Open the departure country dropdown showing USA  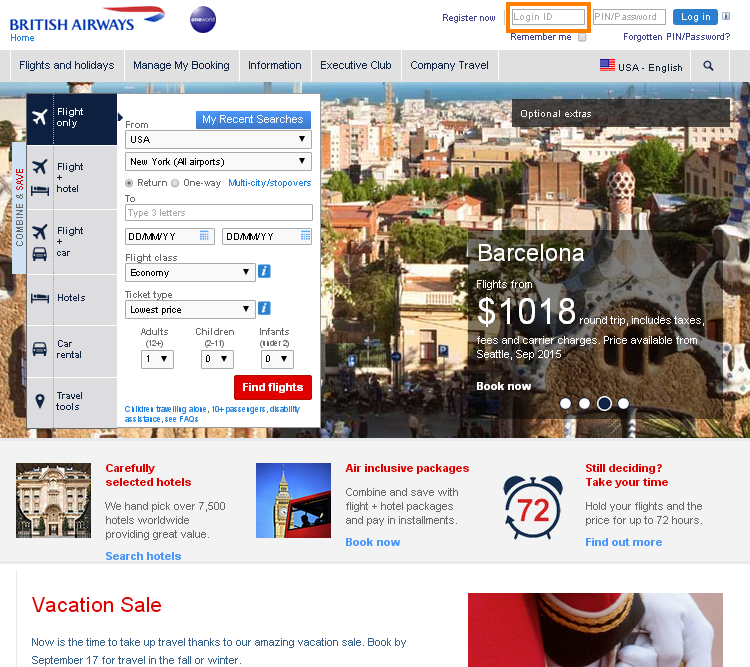(218, 139)
